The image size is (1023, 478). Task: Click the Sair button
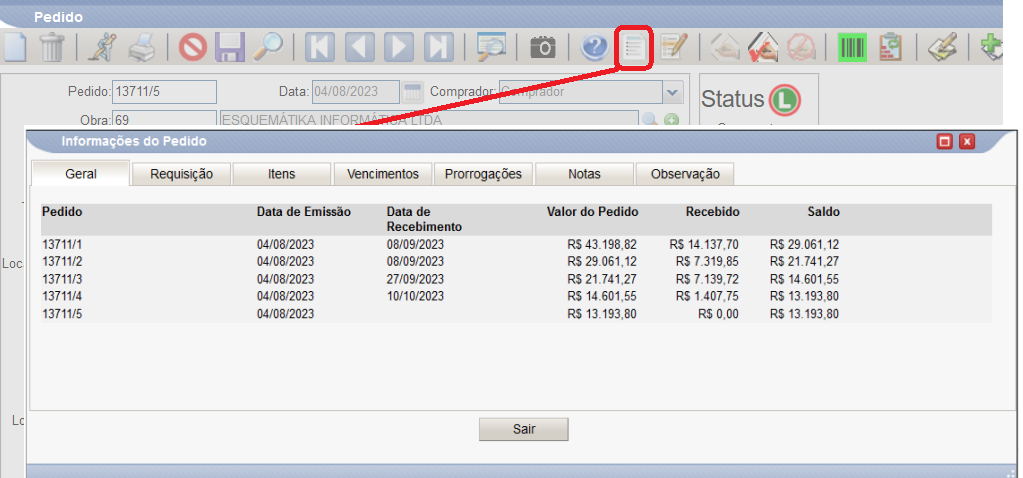coord(524,429)
